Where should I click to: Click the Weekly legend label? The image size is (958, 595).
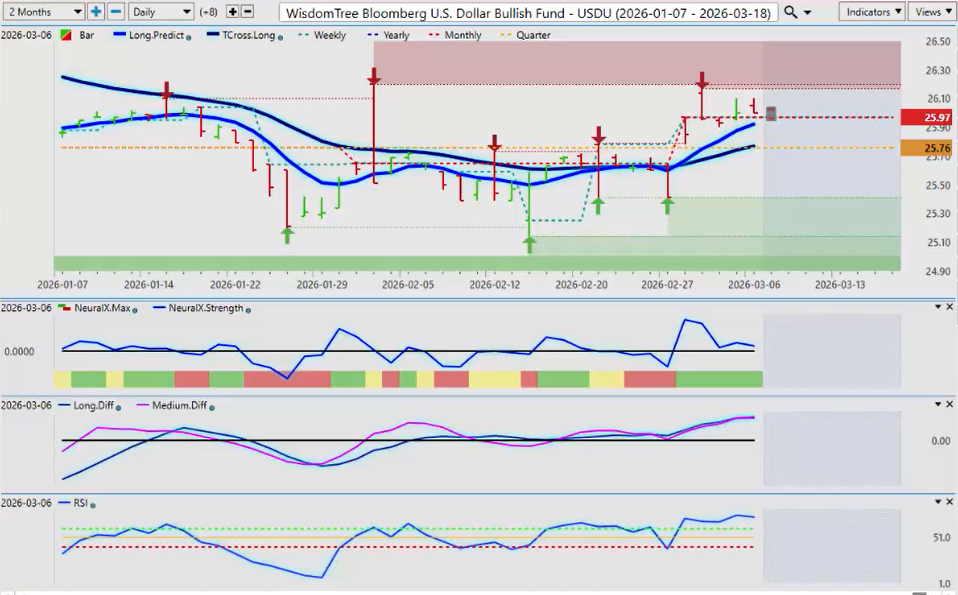point(329,35)
